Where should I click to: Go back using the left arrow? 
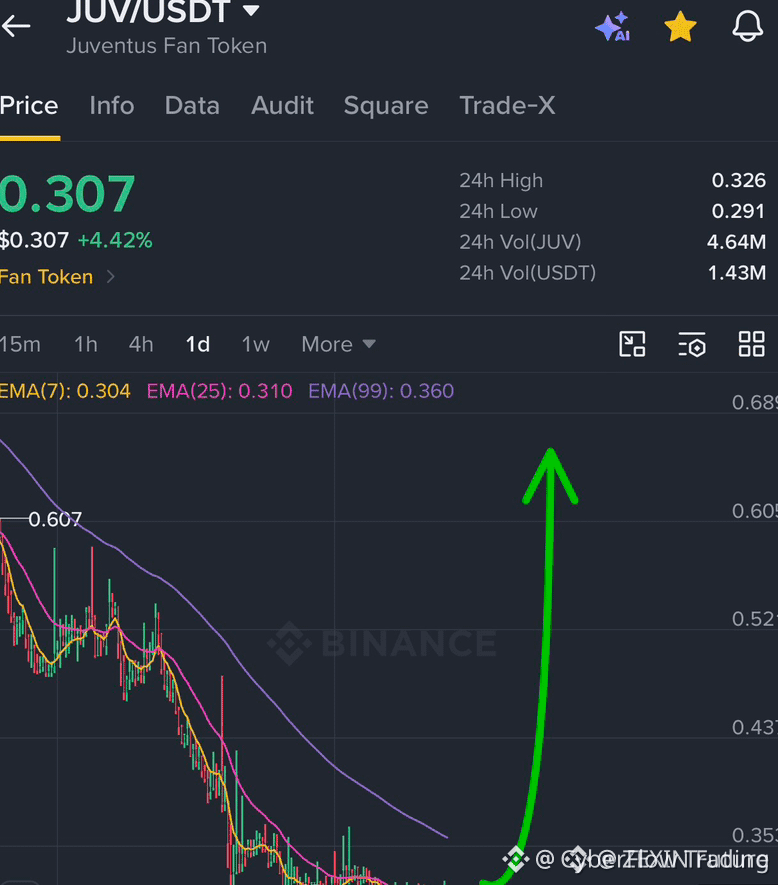point(16,26)
